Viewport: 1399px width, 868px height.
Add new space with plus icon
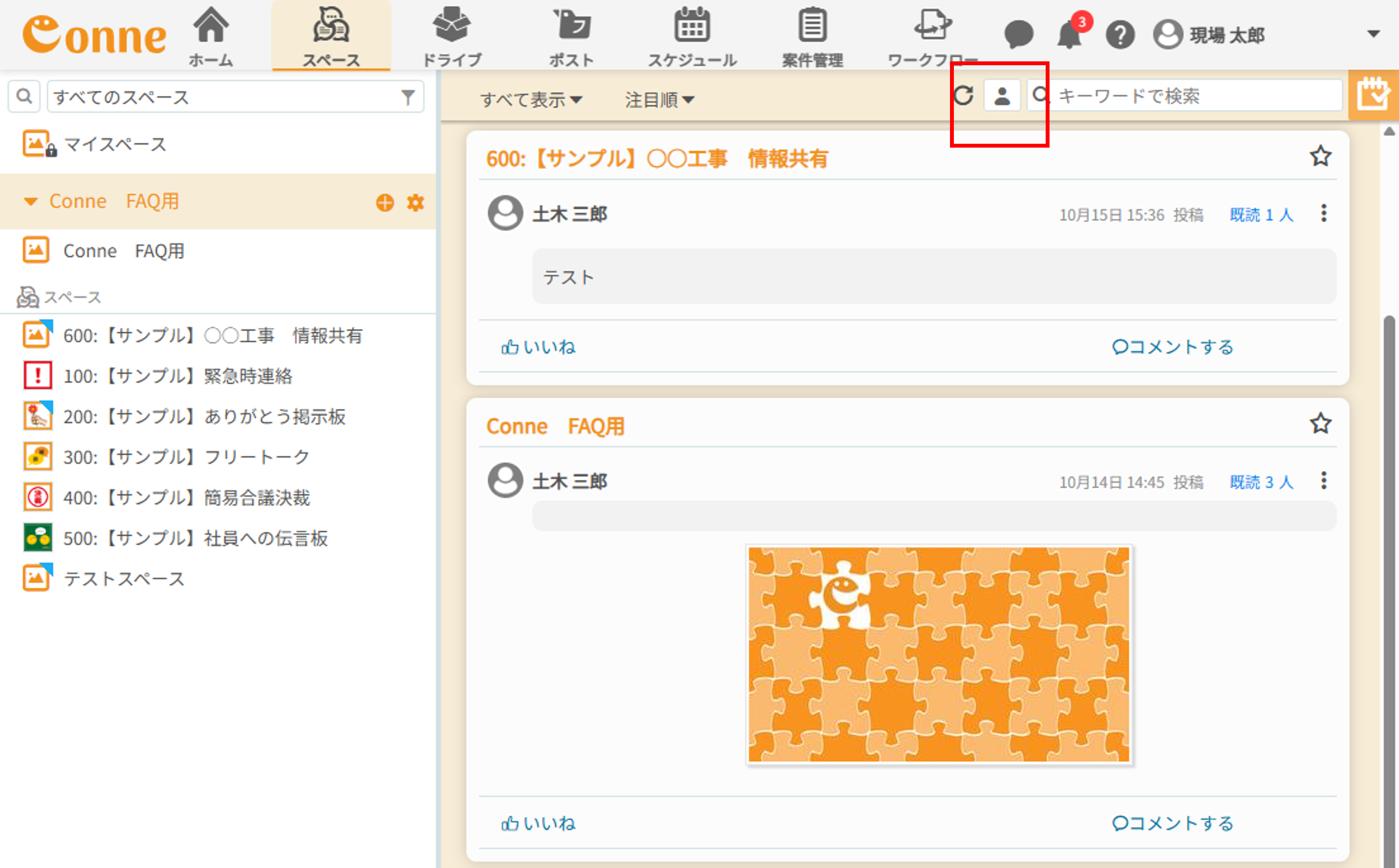coord(385,202)
